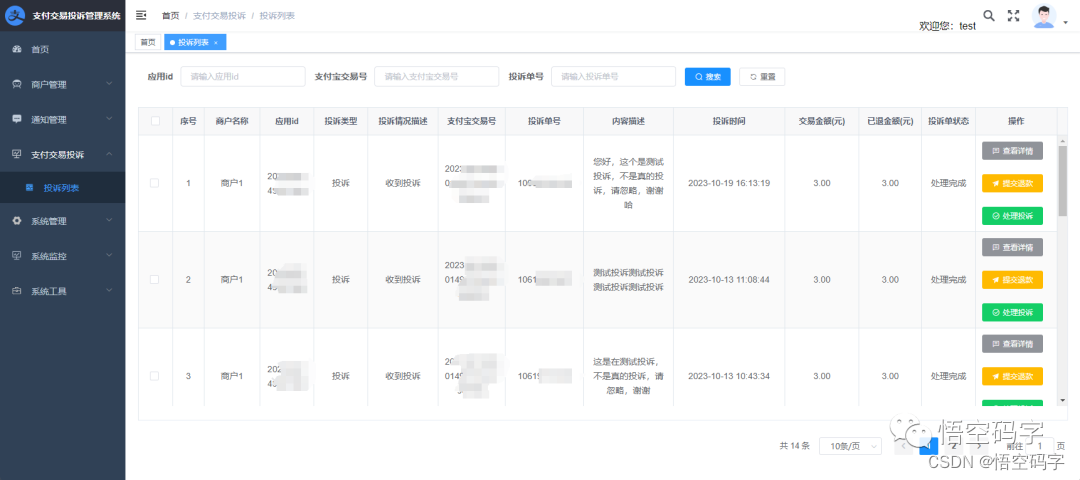
Task: Click the 商户管理 sidebar icon
Action: tap(17, 85)
